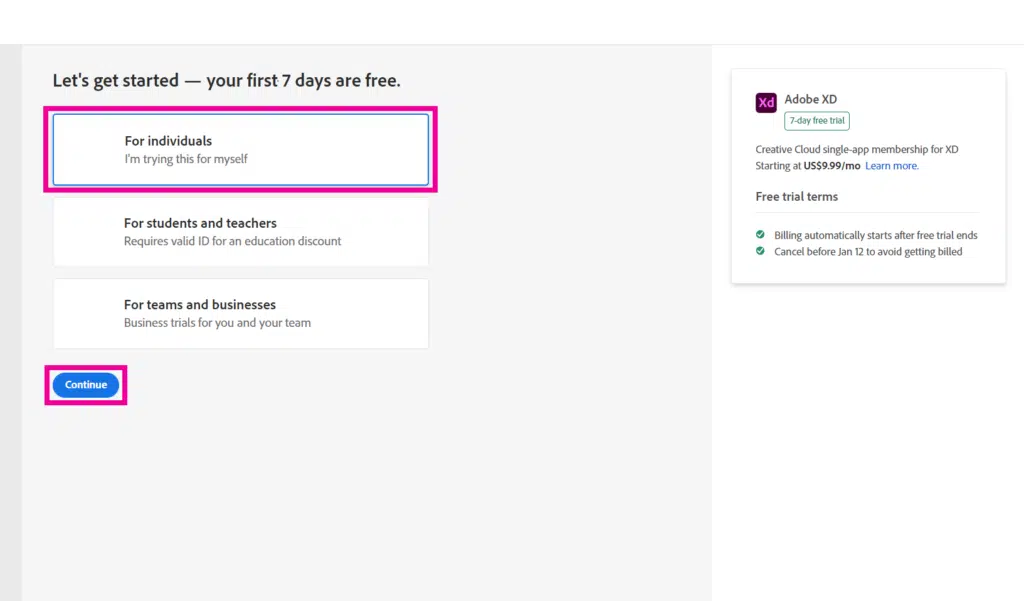Click the 7-day free trial badge

pos(816,120)
